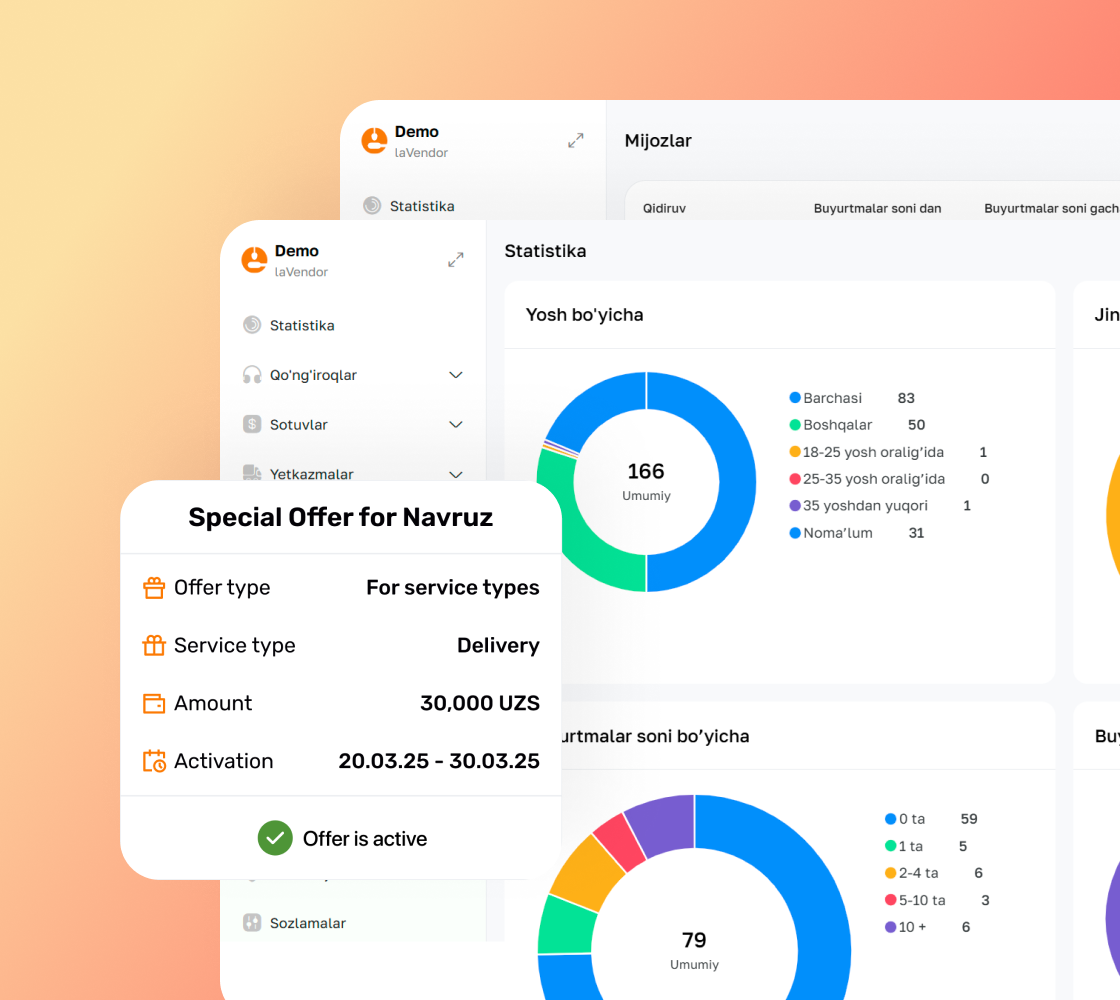1120x1000 pixels.
Task: Click the Noma'lum blue legend dot
Action: tap(794, 533)
